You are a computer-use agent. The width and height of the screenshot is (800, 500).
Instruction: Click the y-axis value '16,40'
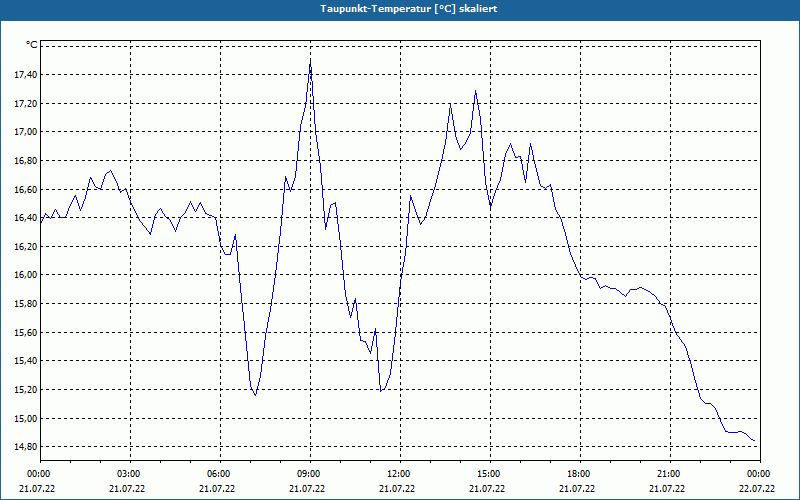[27, 218]
